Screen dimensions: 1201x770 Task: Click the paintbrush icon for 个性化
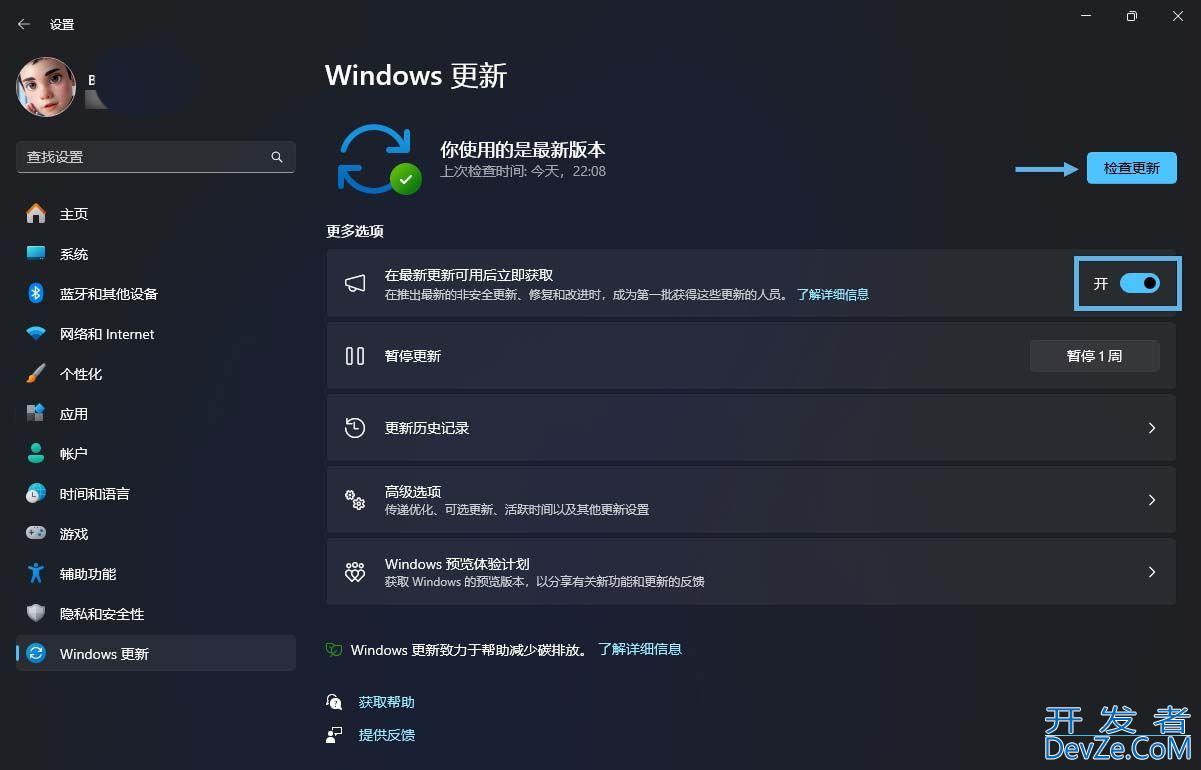click(36, 374)
